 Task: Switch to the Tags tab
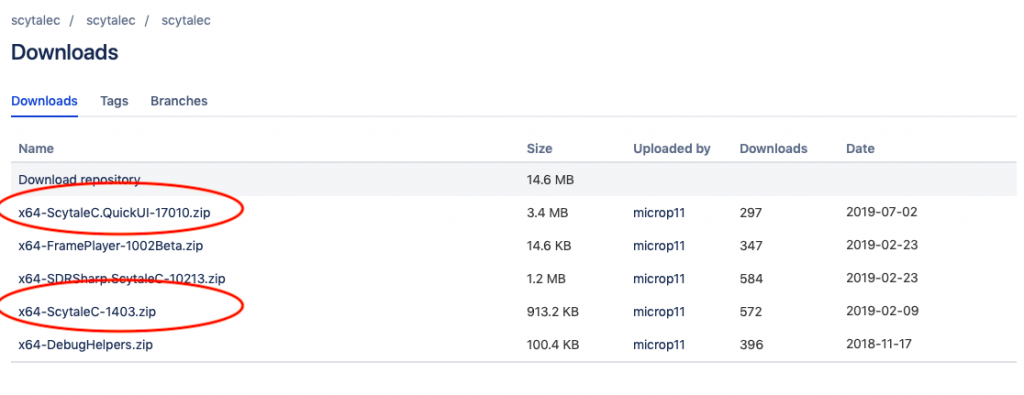click(114, 101)
